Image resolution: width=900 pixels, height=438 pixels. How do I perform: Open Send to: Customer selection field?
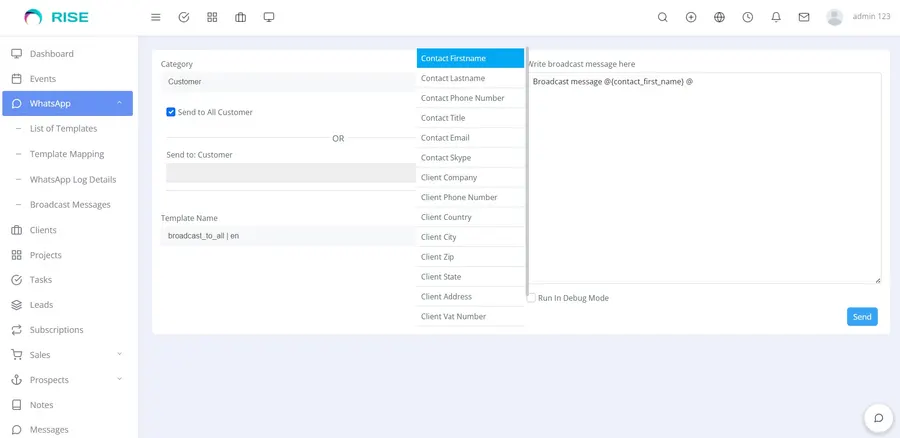(292, 173)
